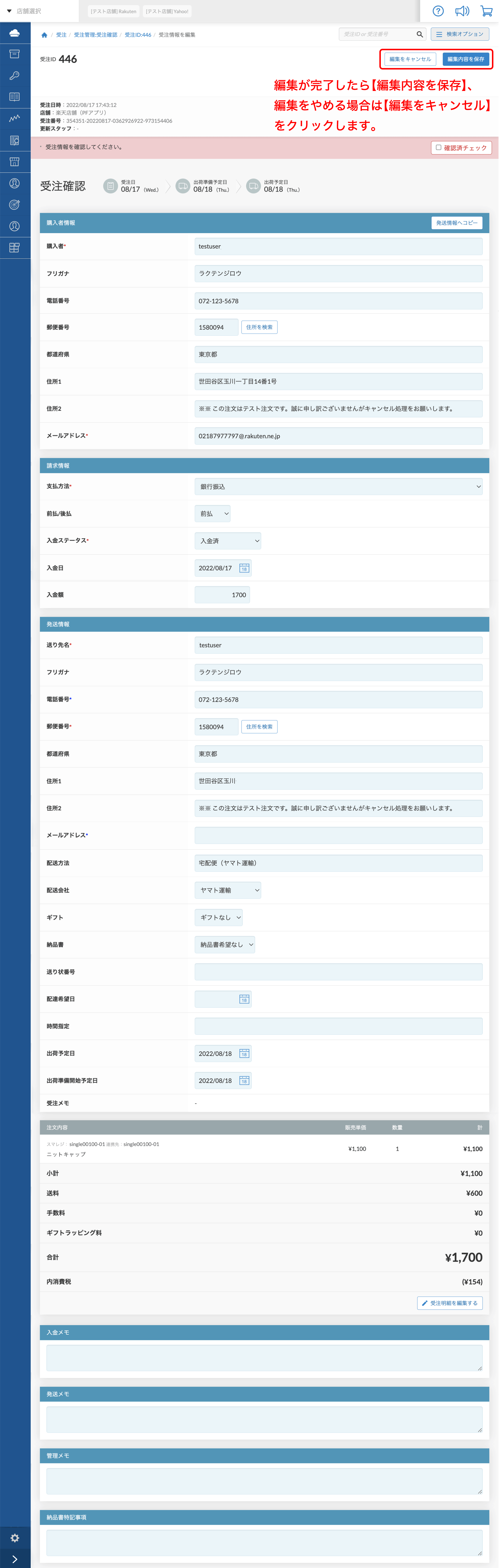Click the home breadcrumb icon
This screenshot has height=1568, width=499.
point(44,35)
